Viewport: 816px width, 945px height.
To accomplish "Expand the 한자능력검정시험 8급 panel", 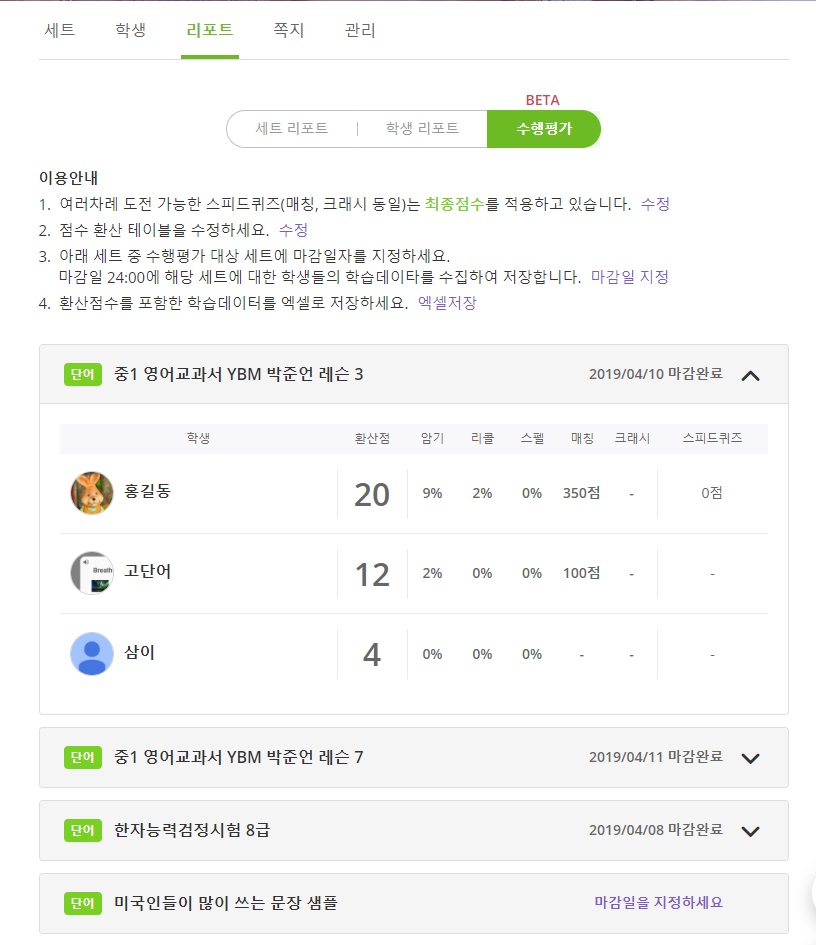I will [750, 831].
